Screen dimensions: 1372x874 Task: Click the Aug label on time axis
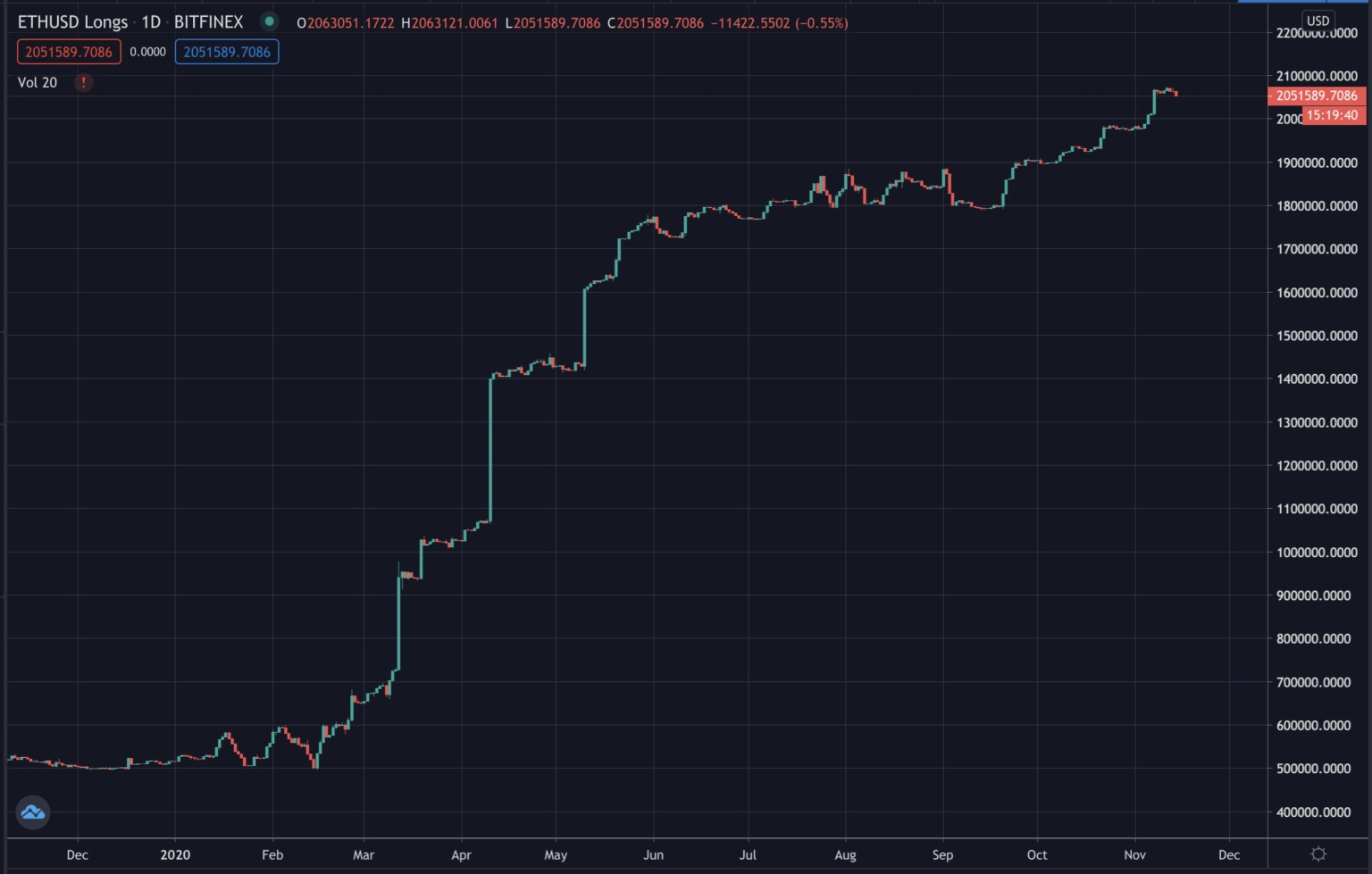[x=845, y=855]
